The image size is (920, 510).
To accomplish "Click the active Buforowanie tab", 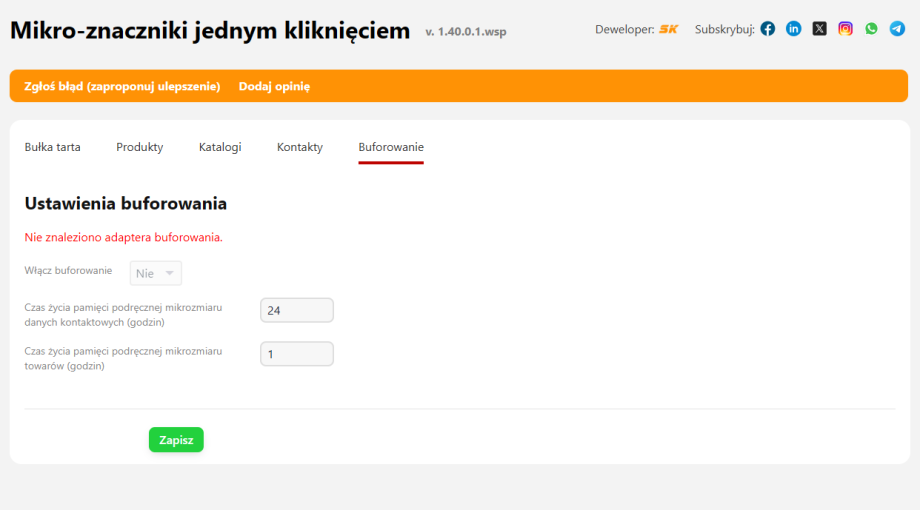I will pyautogui.click(x=391, y=147).
